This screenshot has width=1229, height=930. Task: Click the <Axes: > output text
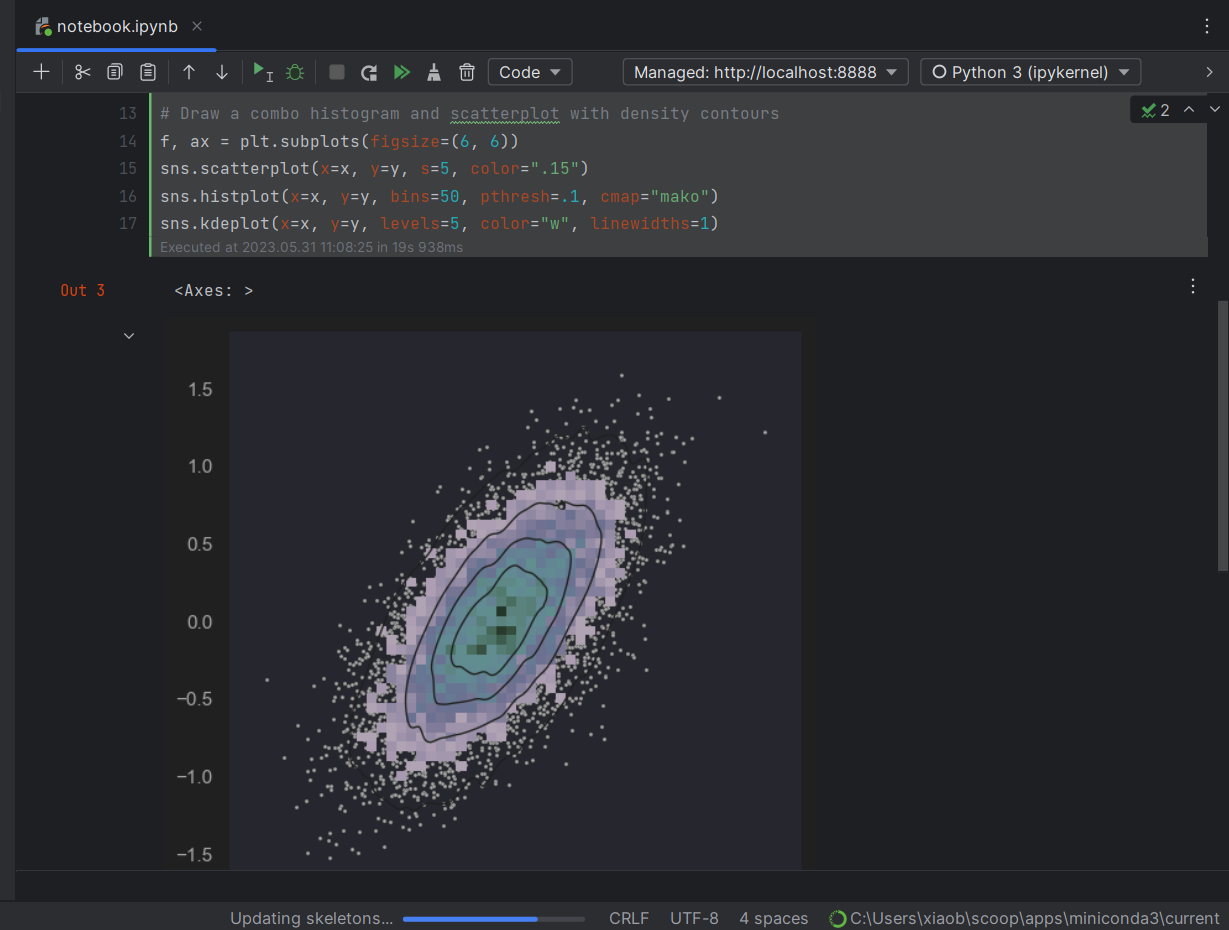click(214, 291)
